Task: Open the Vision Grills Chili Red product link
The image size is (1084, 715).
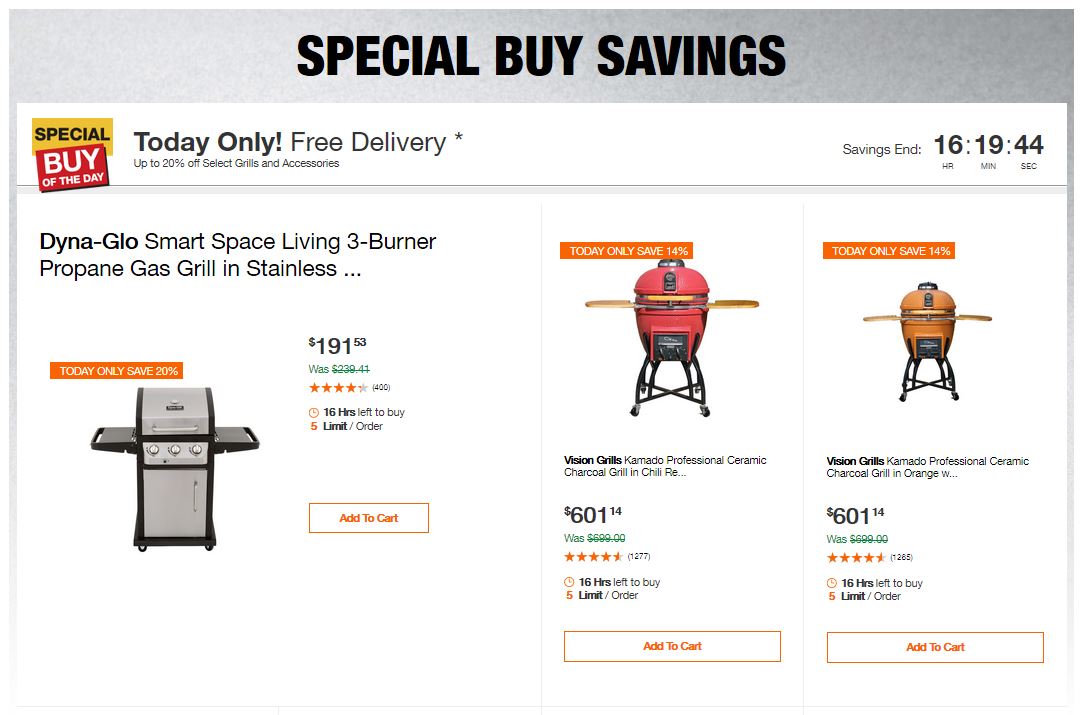Action: coord(665,467)
